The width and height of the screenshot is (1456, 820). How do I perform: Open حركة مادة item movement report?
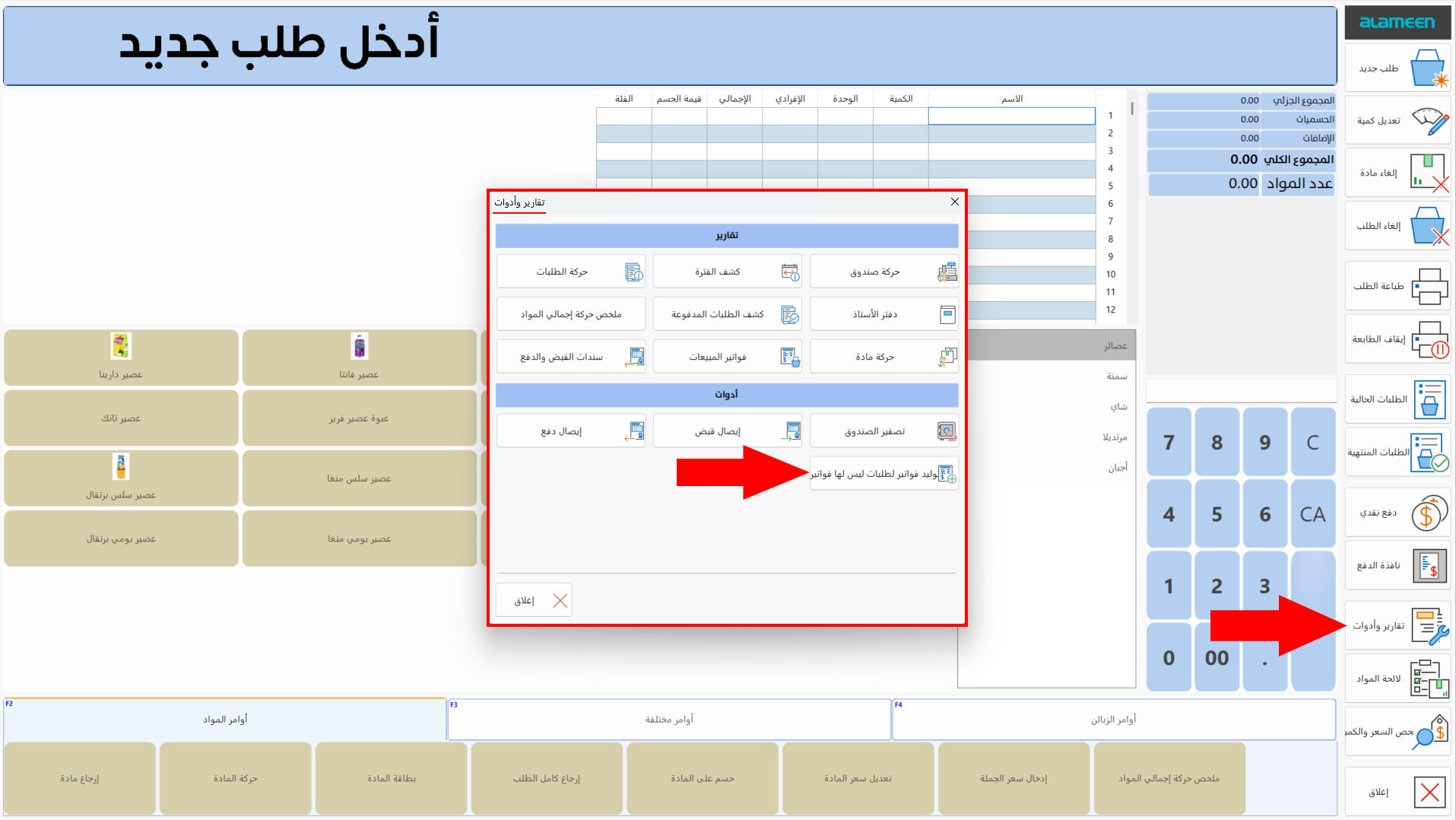tap(883, 357)
